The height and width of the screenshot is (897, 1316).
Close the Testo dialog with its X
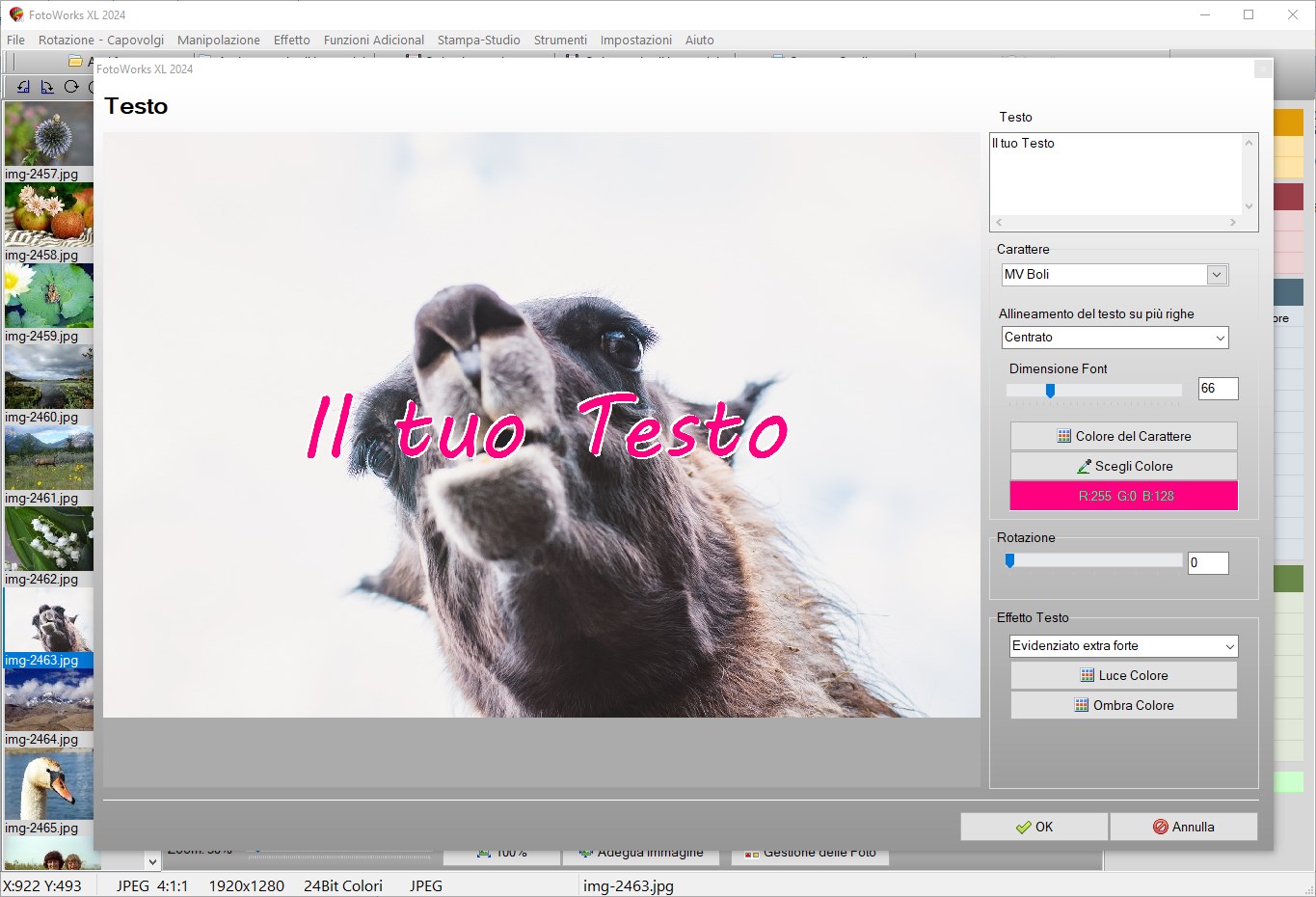coord(1262,69)
